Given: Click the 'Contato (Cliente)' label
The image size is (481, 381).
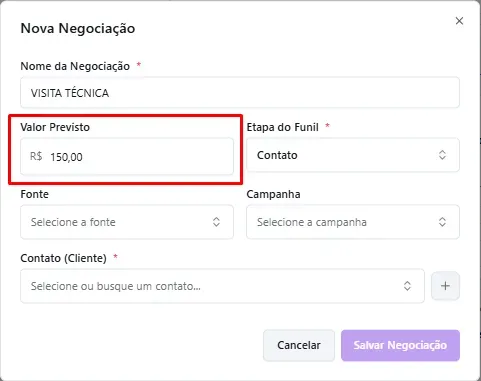Looking at the screenshot, I should 63,258.
